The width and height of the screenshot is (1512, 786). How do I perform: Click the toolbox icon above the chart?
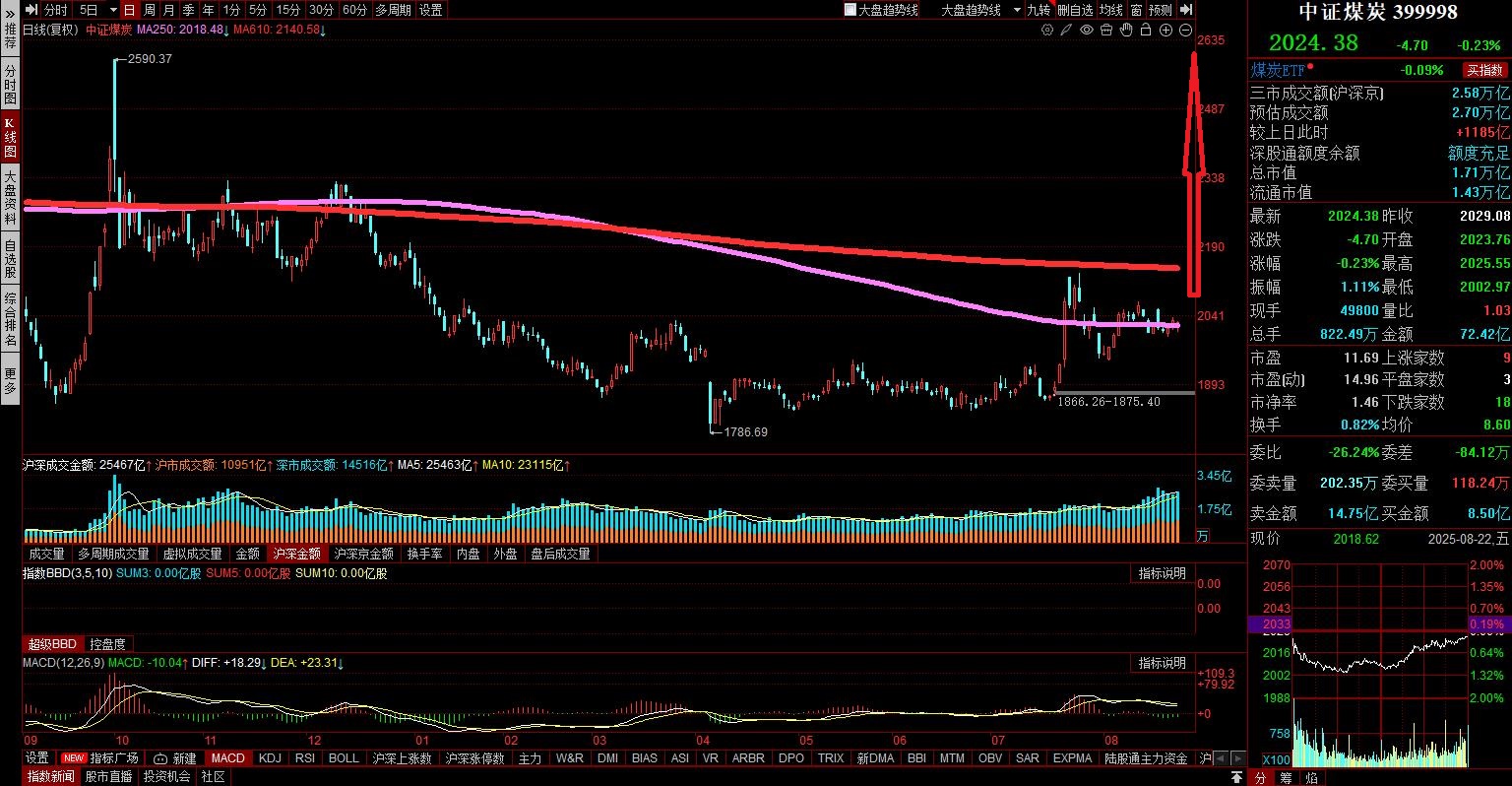point(1106,31)
